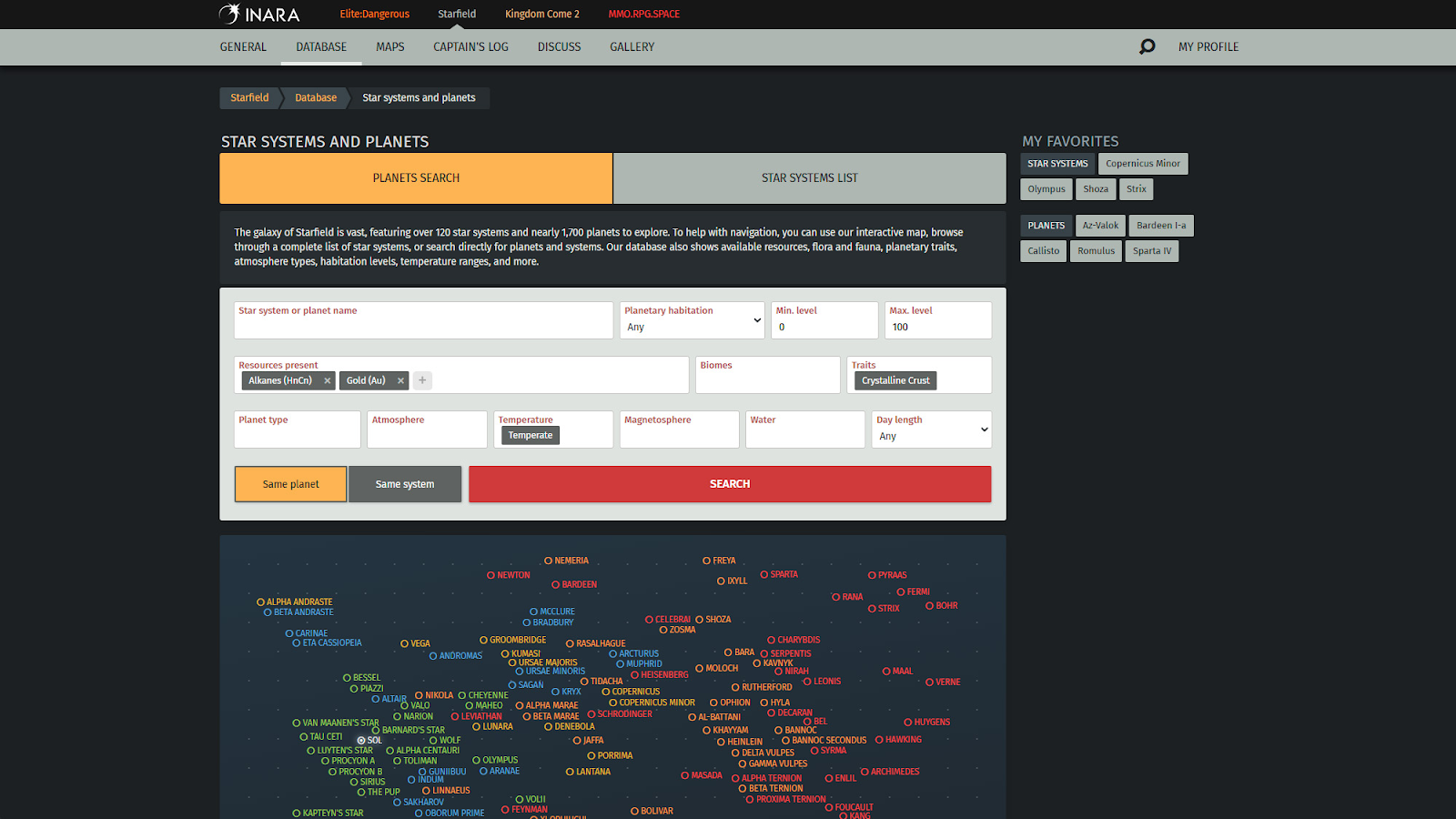Screen dimensions: 1456x819
Task: Click the Temperate temperature tag
Action: pyautogui.click(x=531, y=436)
